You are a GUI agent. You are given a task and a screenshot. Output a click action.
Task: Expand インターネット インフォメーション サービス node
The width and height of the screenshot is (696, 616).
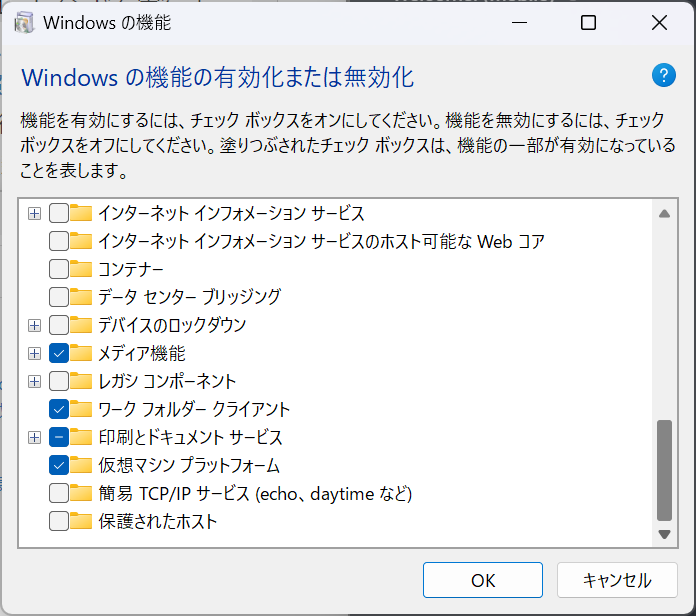(34, 213)
